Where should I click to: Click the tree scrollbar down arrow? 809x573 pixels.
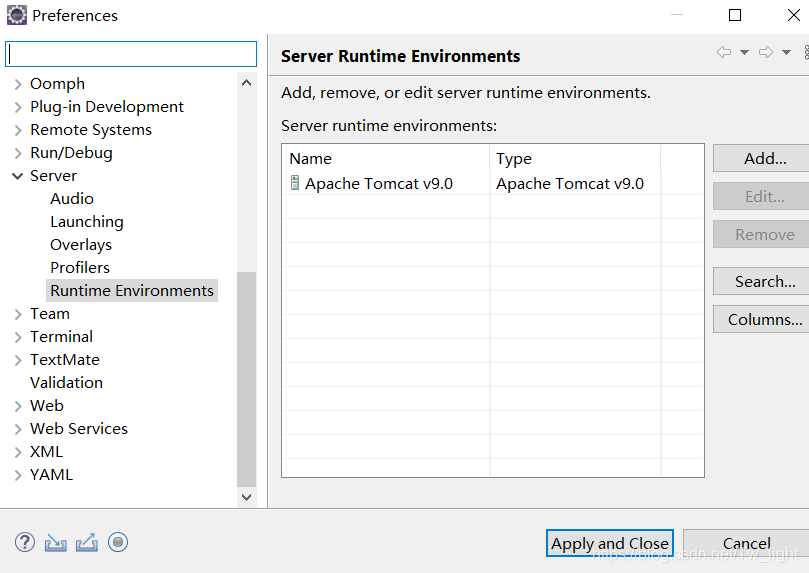click(247, 497)
